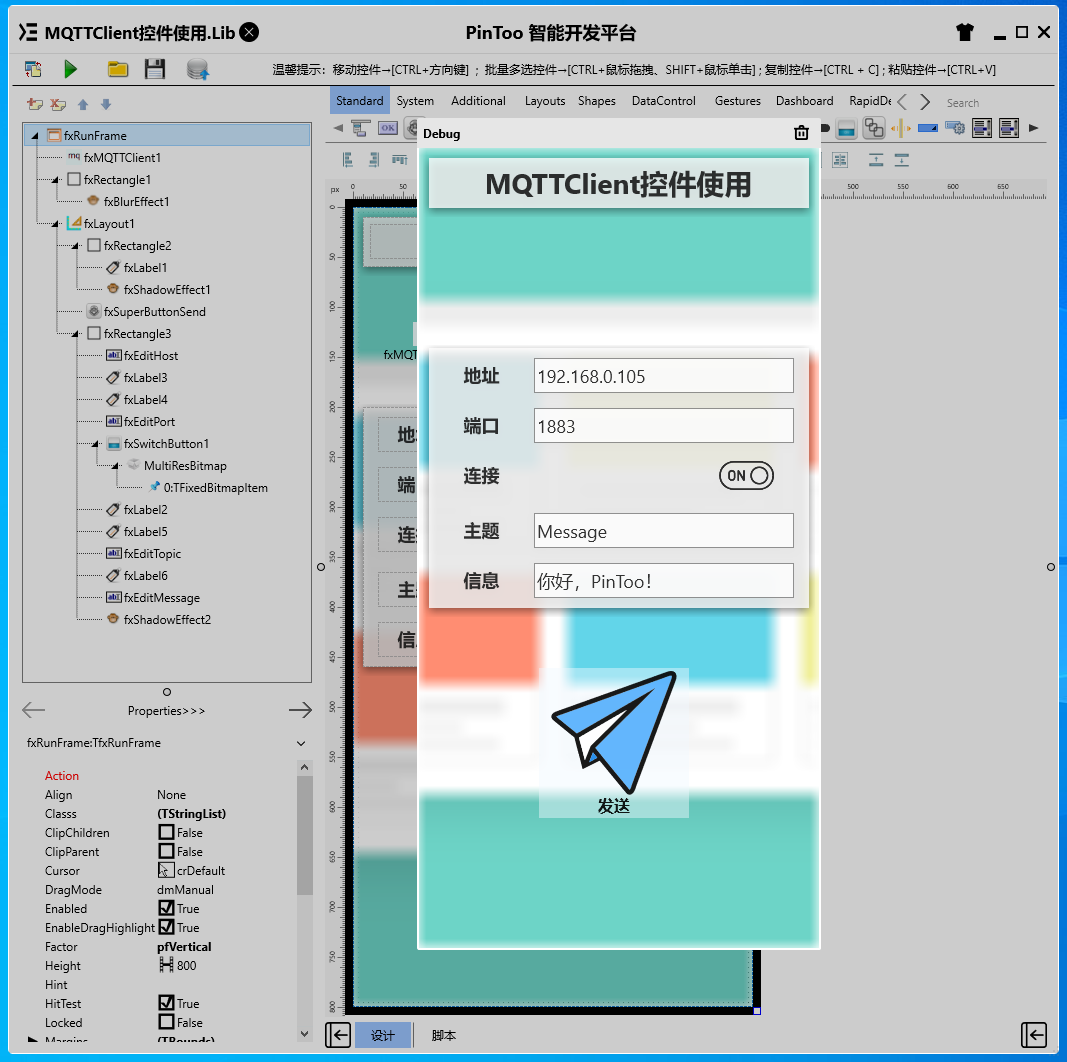Click the 地址 address field with 192.168.0.105
Screen dimensions: 1067x1062
click(663, 376)
